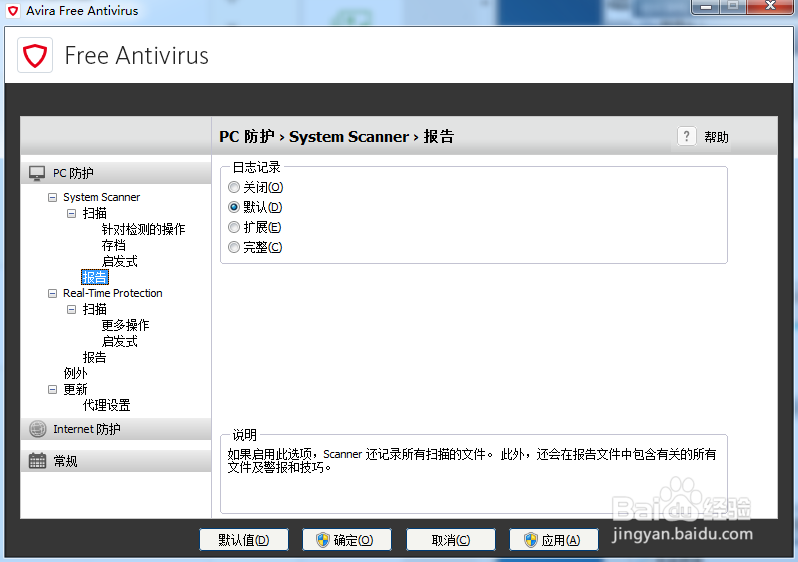Screen dimensions: 798x562
Task: Open 针对检测的操作 settings
Action: coord(144,230)
